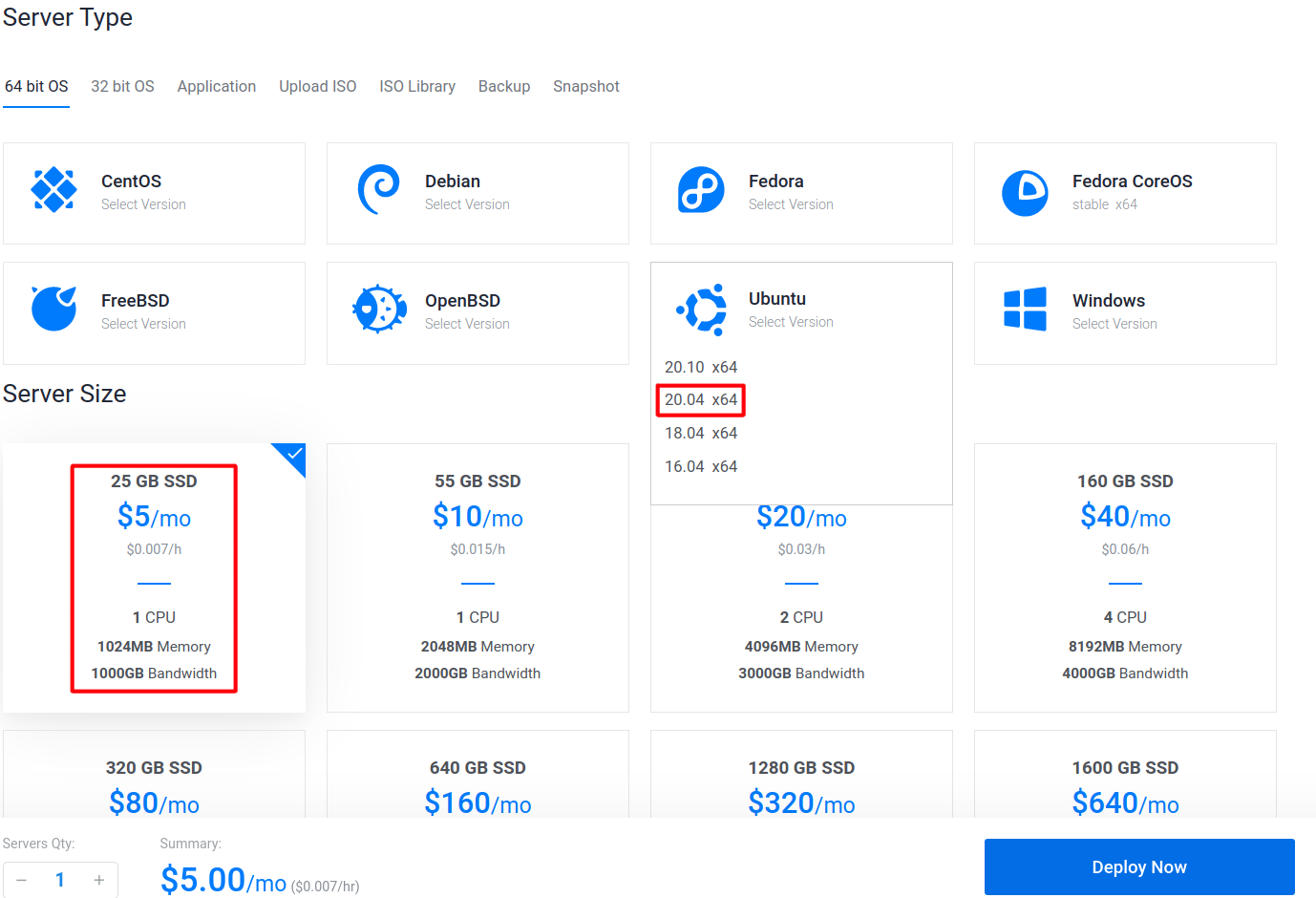1316x898 pixels.
Task: Click the checkmark on the $5/mo plan
Action: pos(294,454)
